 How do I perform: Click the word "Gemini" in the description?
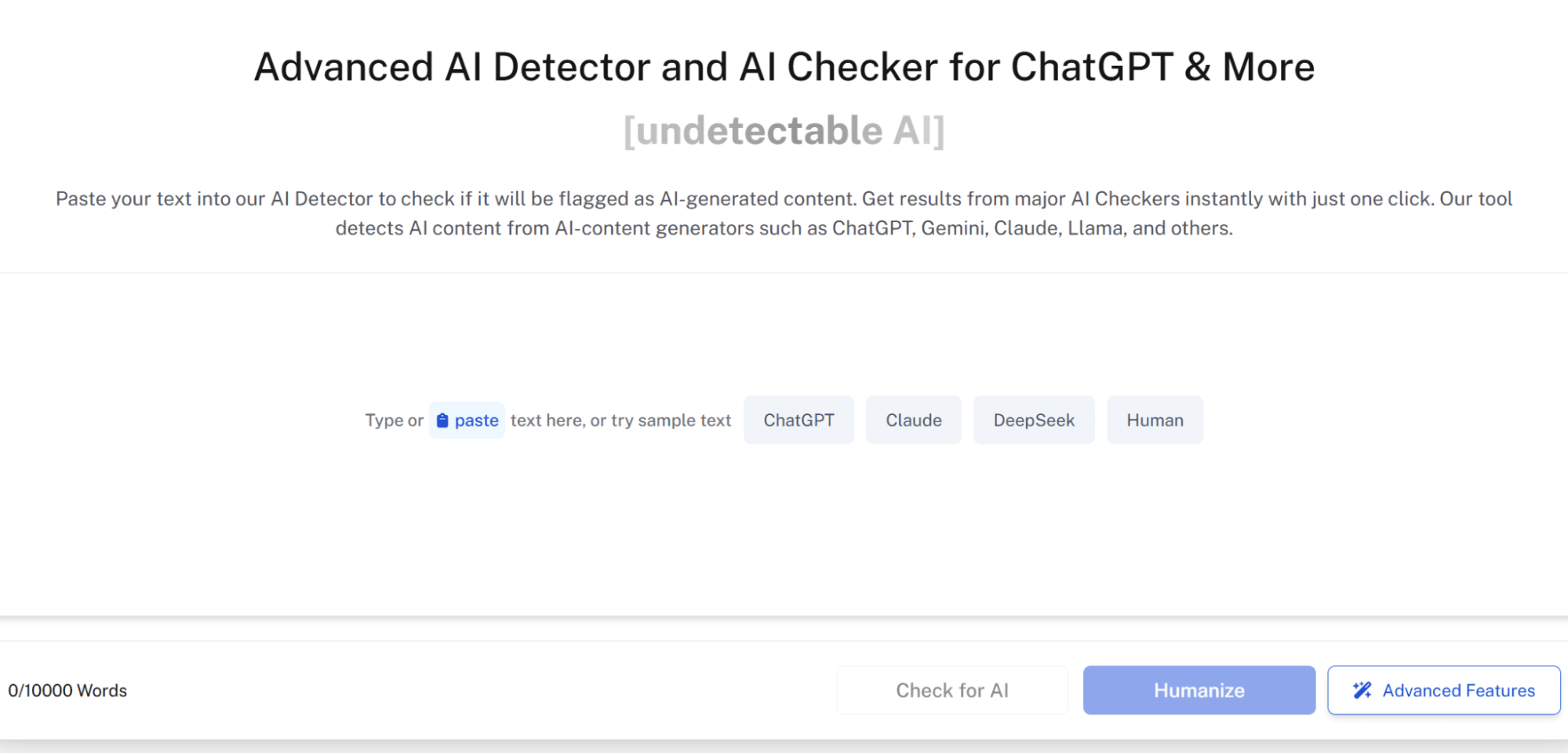952,228
